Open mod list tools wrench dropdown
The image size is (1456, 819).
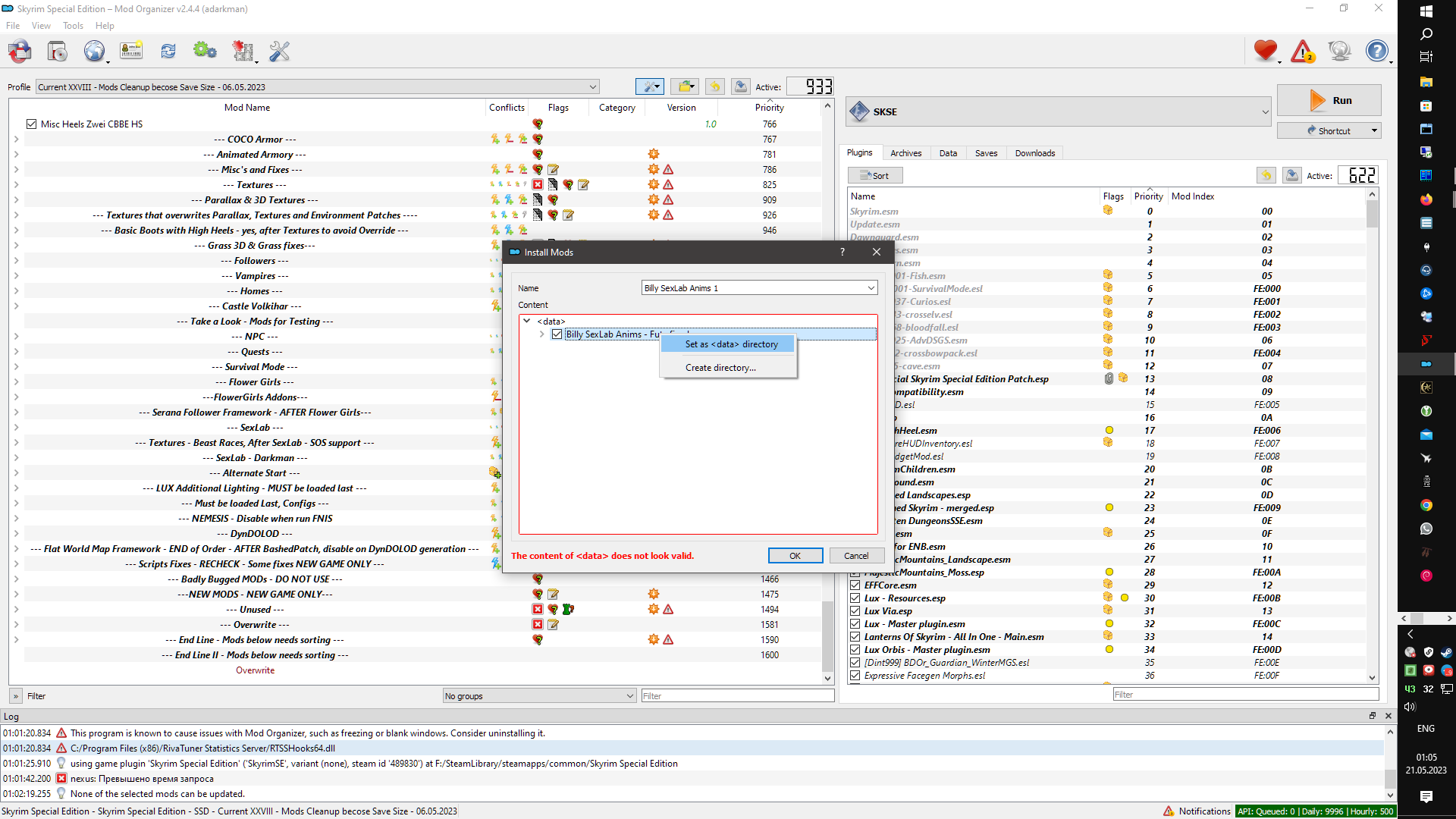[650, 86]
